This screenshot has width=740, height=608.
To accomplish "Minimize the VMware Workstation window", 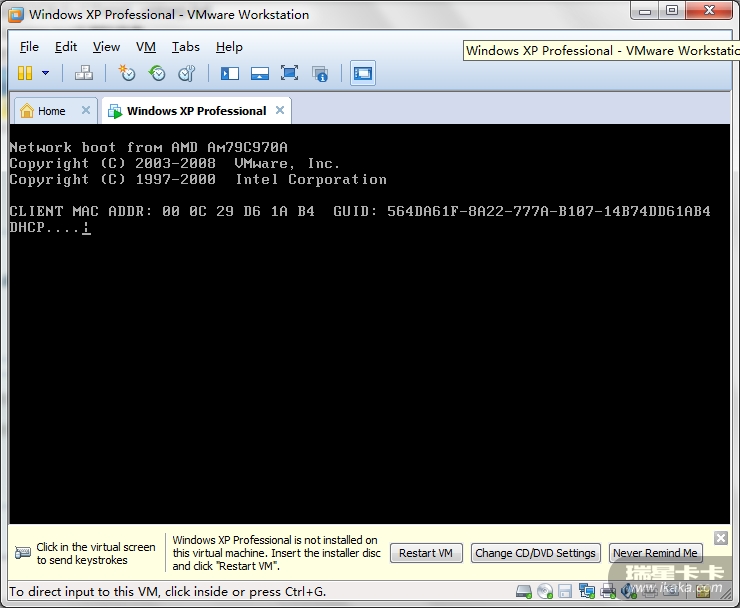I will coord(645,10).
